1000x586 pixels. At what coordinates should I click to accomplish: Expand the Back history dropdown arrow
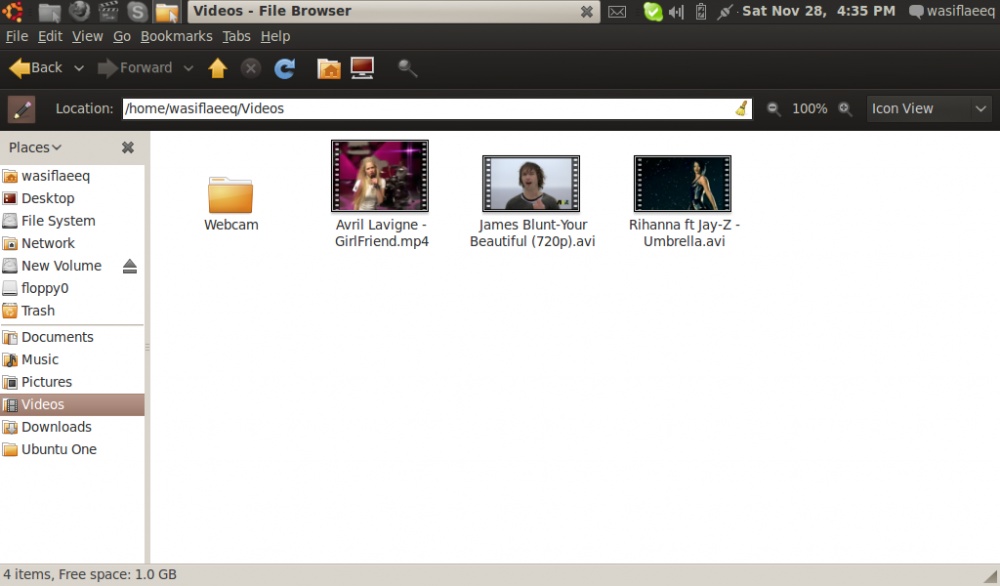[79, 69]
